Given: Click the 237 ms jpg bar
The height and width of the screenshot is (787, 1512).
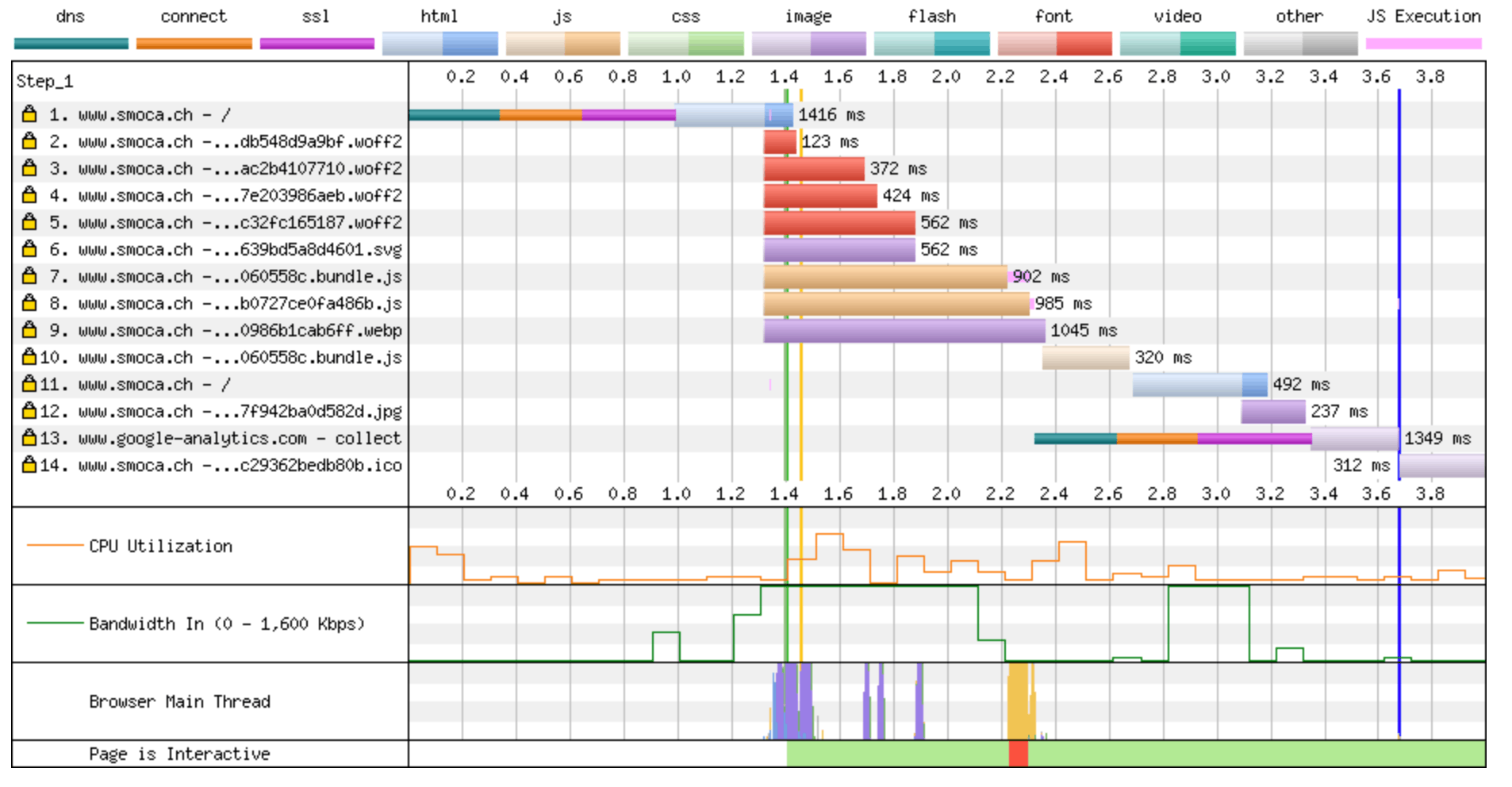Looking at the screenshot, I should pyautogui.click(x=1273, y=412).
